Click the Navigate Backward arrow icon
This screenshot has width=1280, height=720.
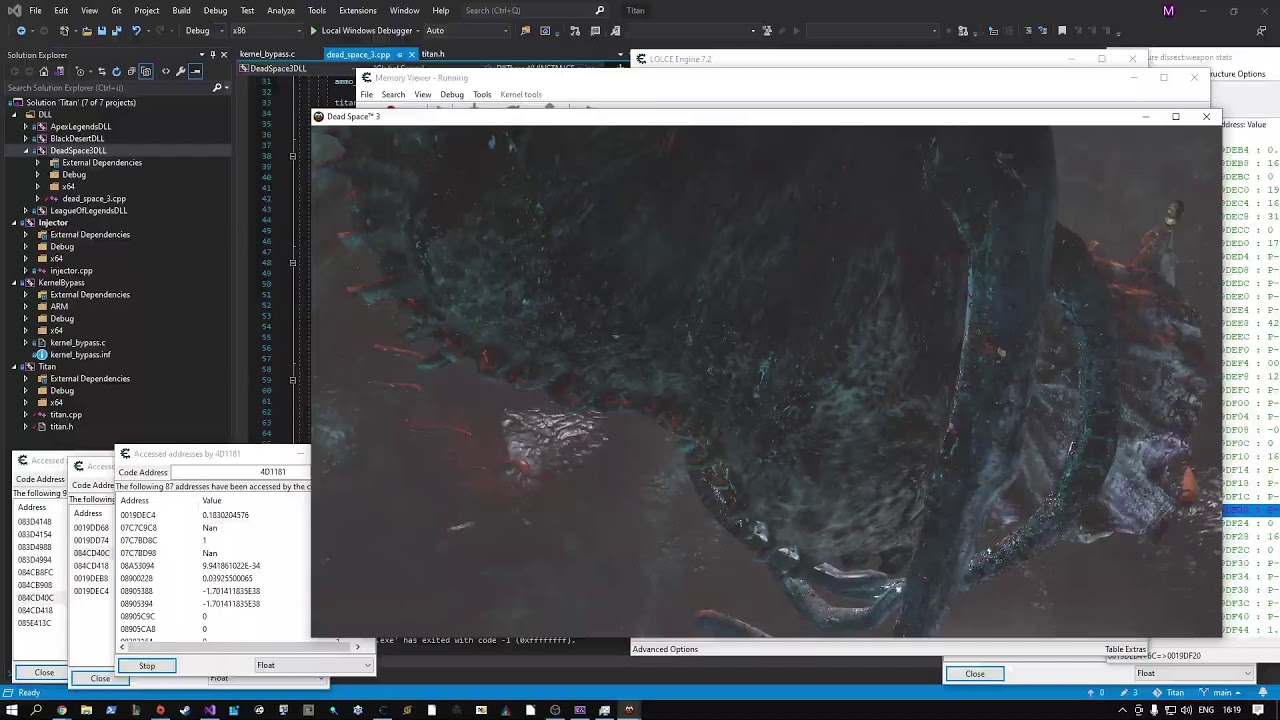(20, 30)
